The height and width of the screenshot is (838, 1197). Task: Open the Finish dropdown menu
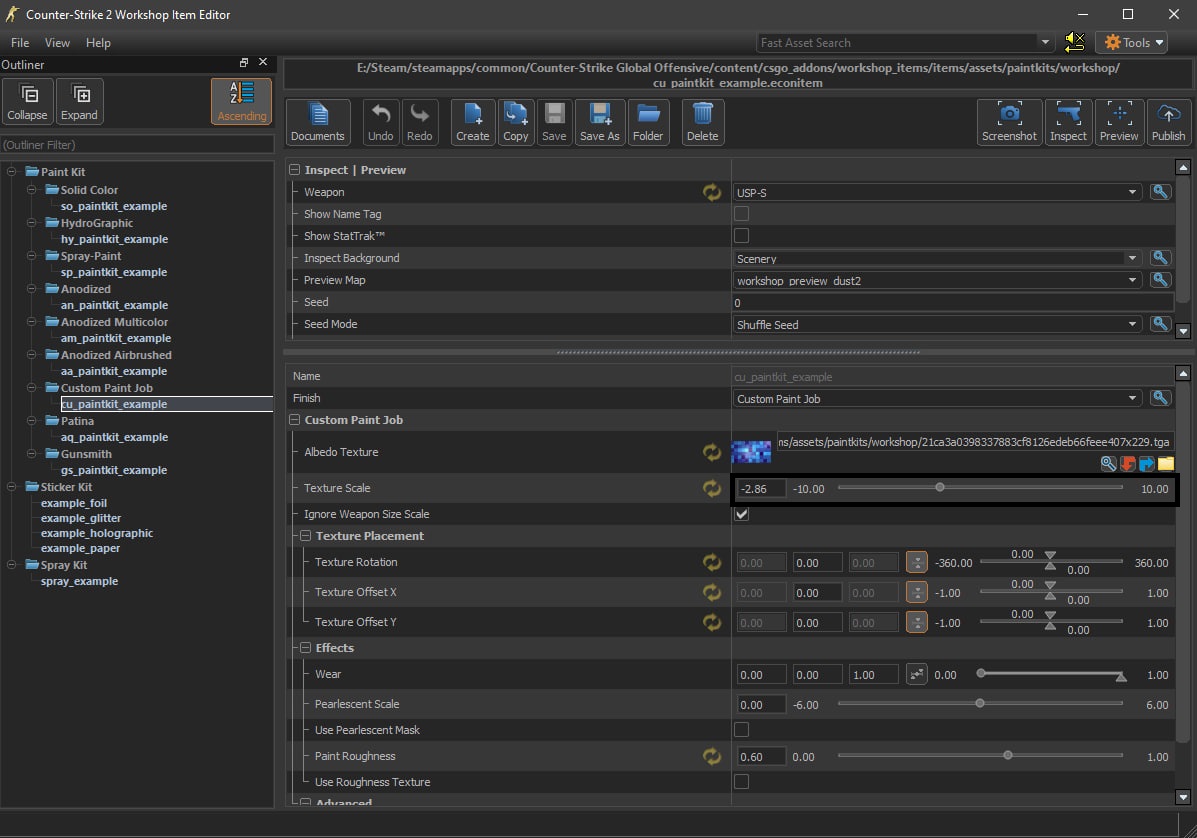coord(937,398)
